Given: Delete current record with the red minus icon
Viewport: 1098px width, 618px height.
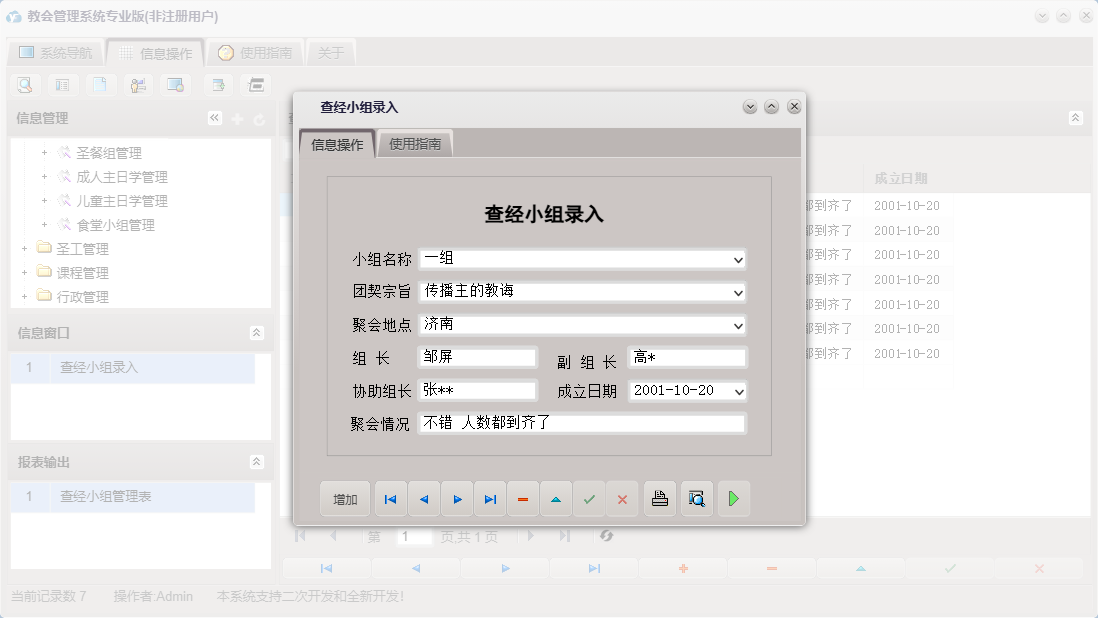Looking at the screenshot, I should 523,498.
